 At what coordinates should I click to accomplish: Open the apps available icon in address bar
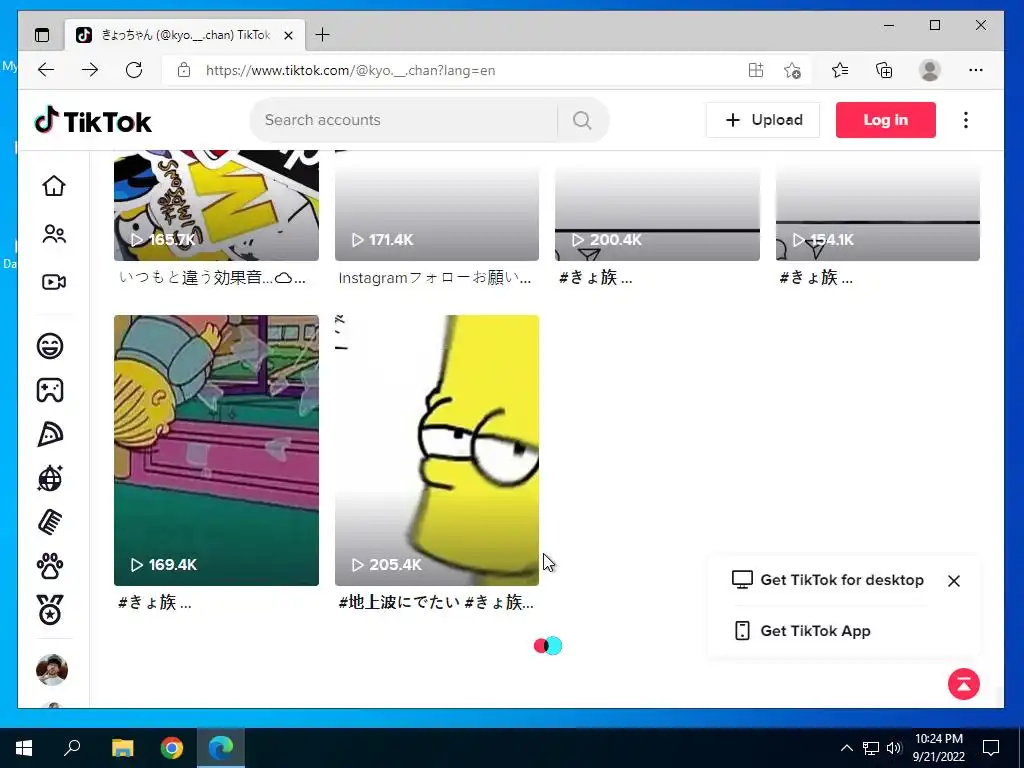point(756,70)
